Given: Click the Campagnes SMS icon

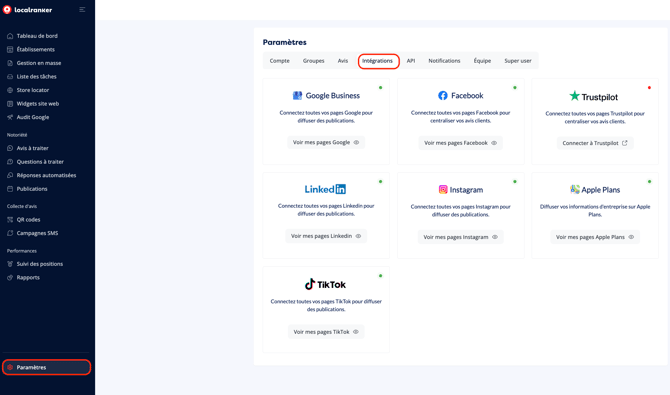Looking at the screenshot, I should 10,233.
